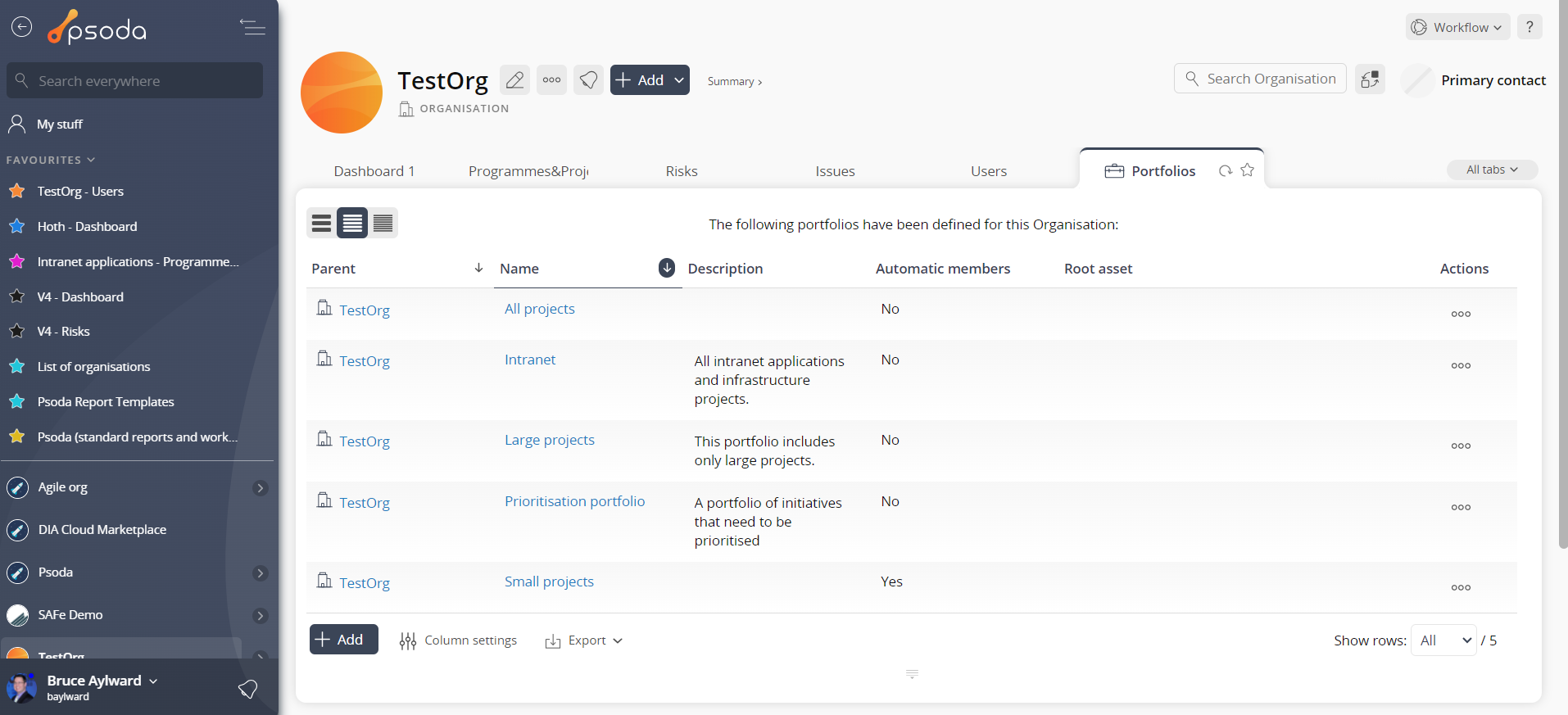Open actions menu for Large projects row
Image resolution: width=1568 pixels, height=715 pixels.
(x=1461, y=446)
